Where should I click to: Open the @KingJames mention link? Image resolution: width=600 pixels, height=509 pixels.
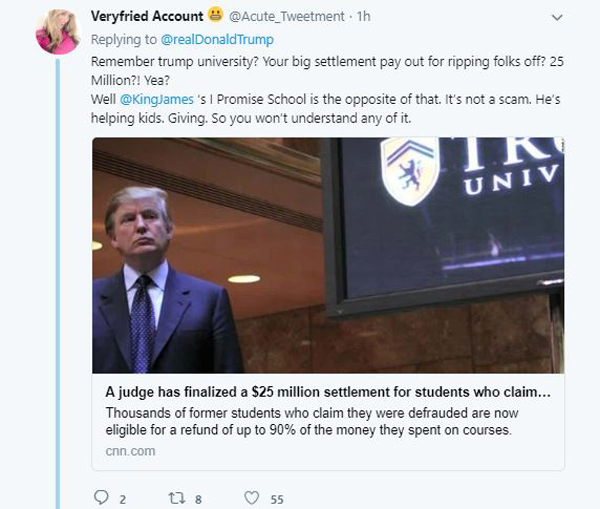157,100
